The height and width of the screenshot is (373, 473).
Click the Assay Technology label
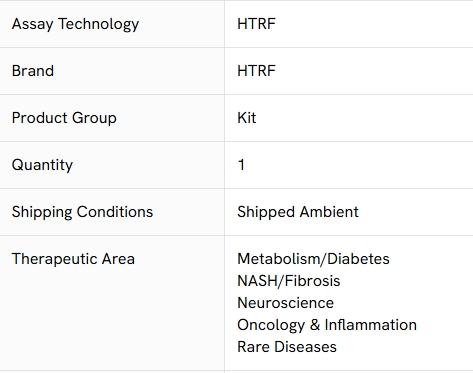point(75,24)
